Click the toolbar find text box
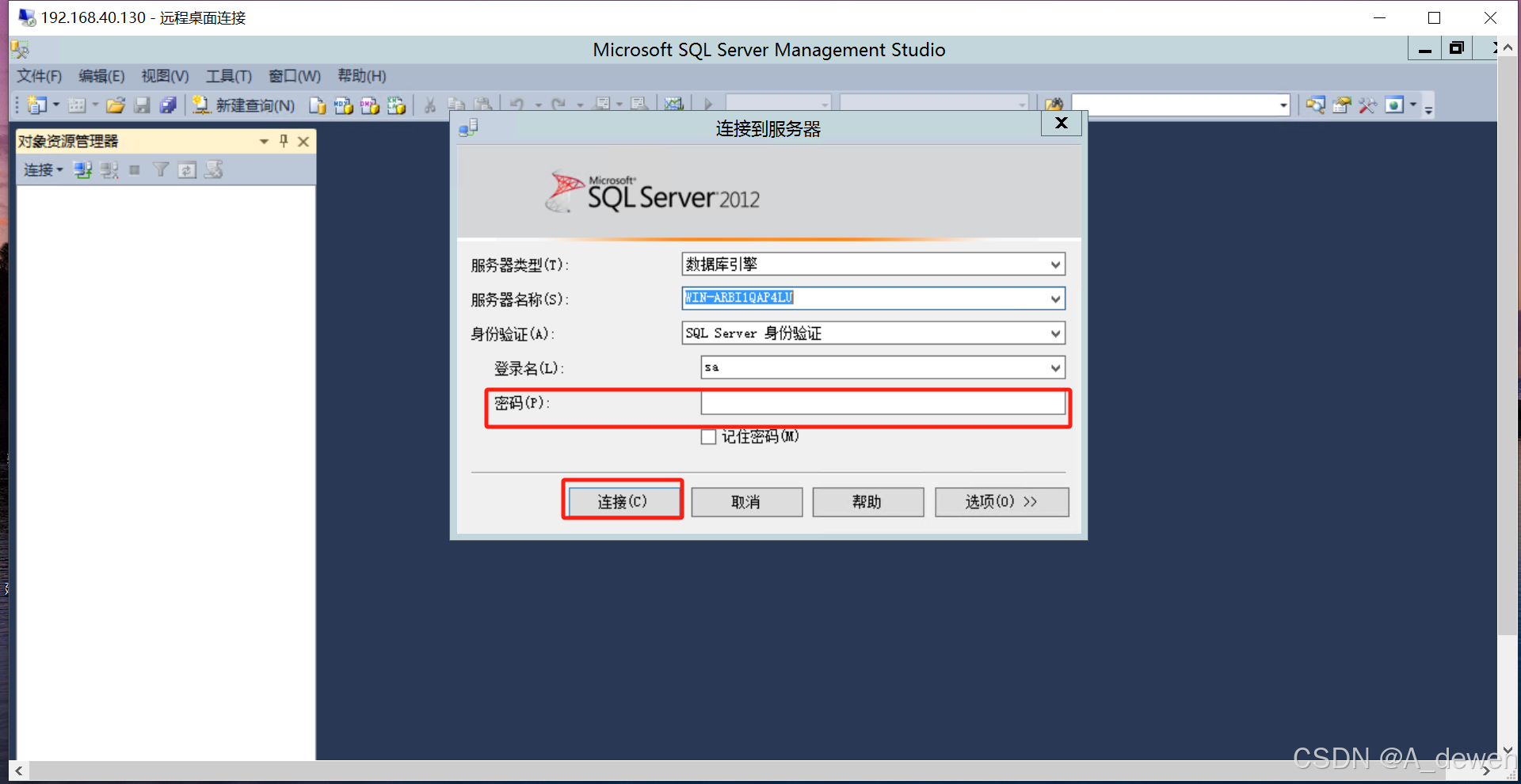 pyautogui.click(x=1173, y=105)
